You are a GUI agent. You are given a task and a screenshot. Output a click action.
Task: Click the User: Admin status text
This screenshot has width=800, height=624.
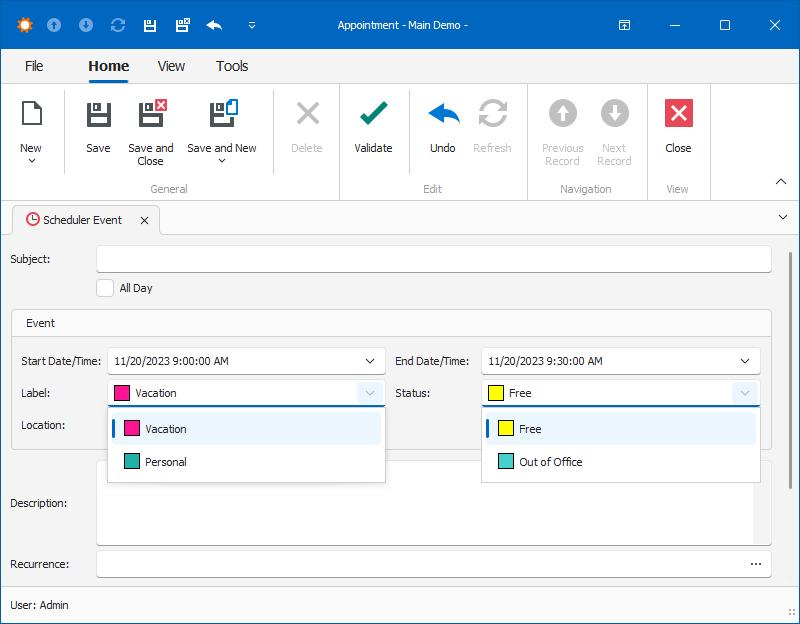39,605
